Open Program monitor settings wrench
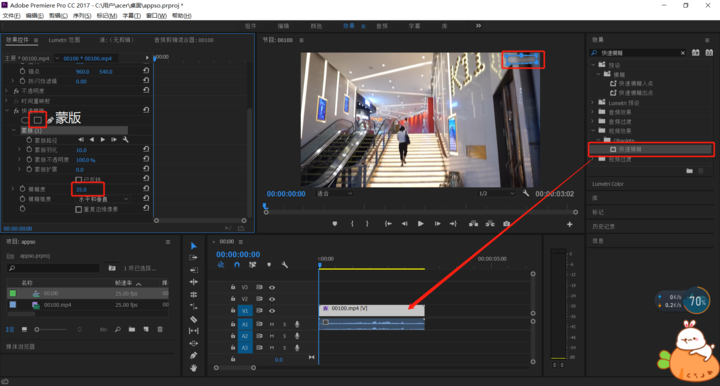 point(526,193)
